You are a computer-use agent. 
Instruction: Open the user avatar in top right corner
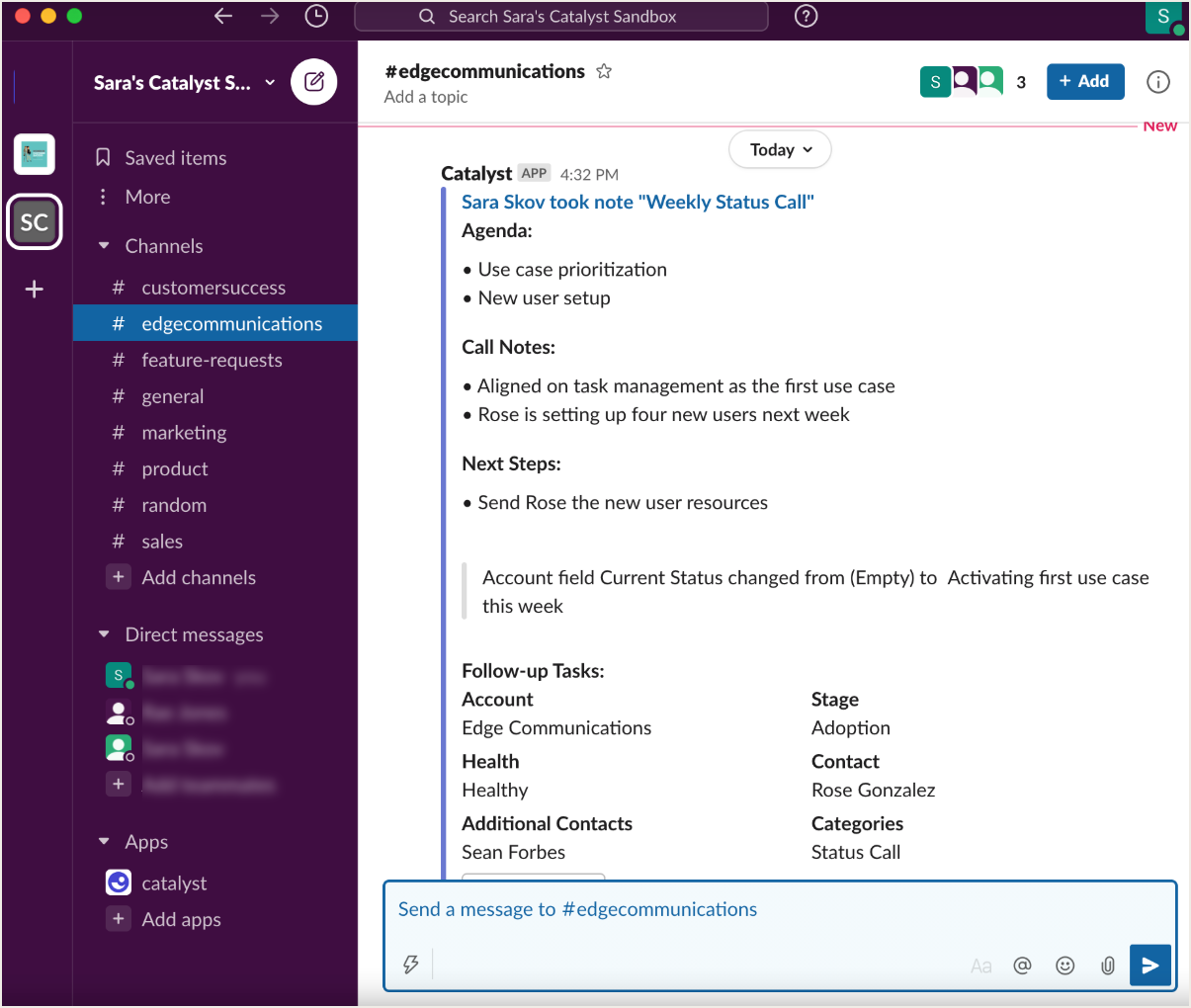(1163, 17)
